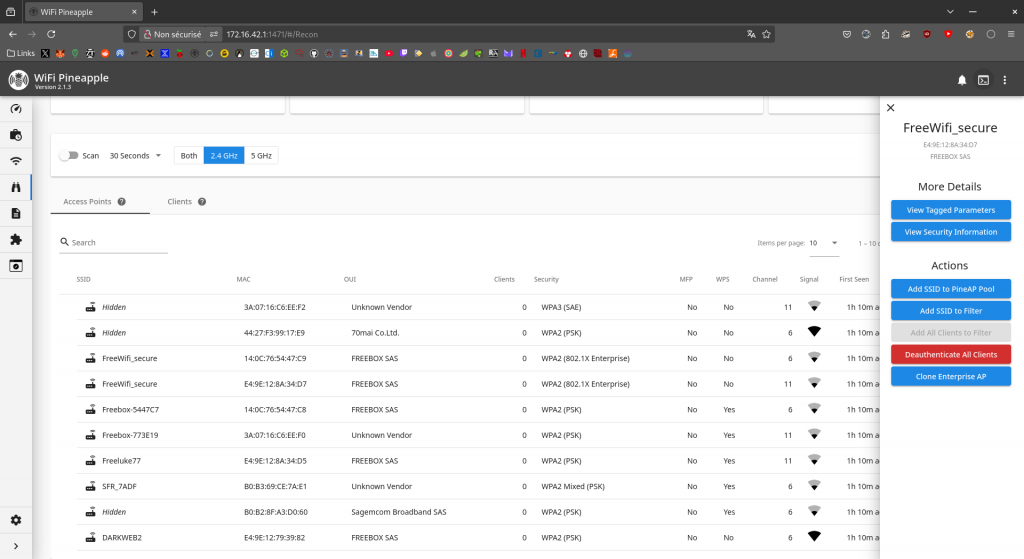This screenshot has height=559, width=1024.
Task: Click the 70mai Co.Ltd. vendor cell
Action: [x=375, y=333]
